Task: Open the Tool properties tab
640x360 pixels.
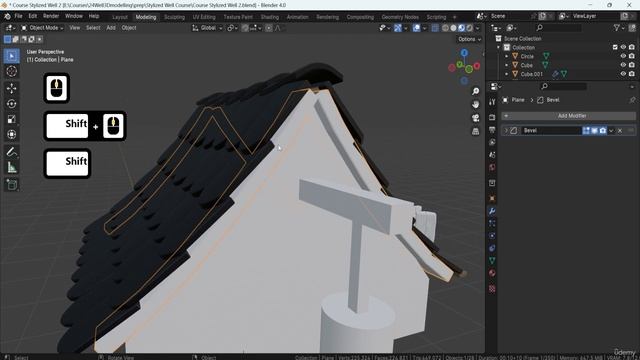Action: [x=492, y=102]
